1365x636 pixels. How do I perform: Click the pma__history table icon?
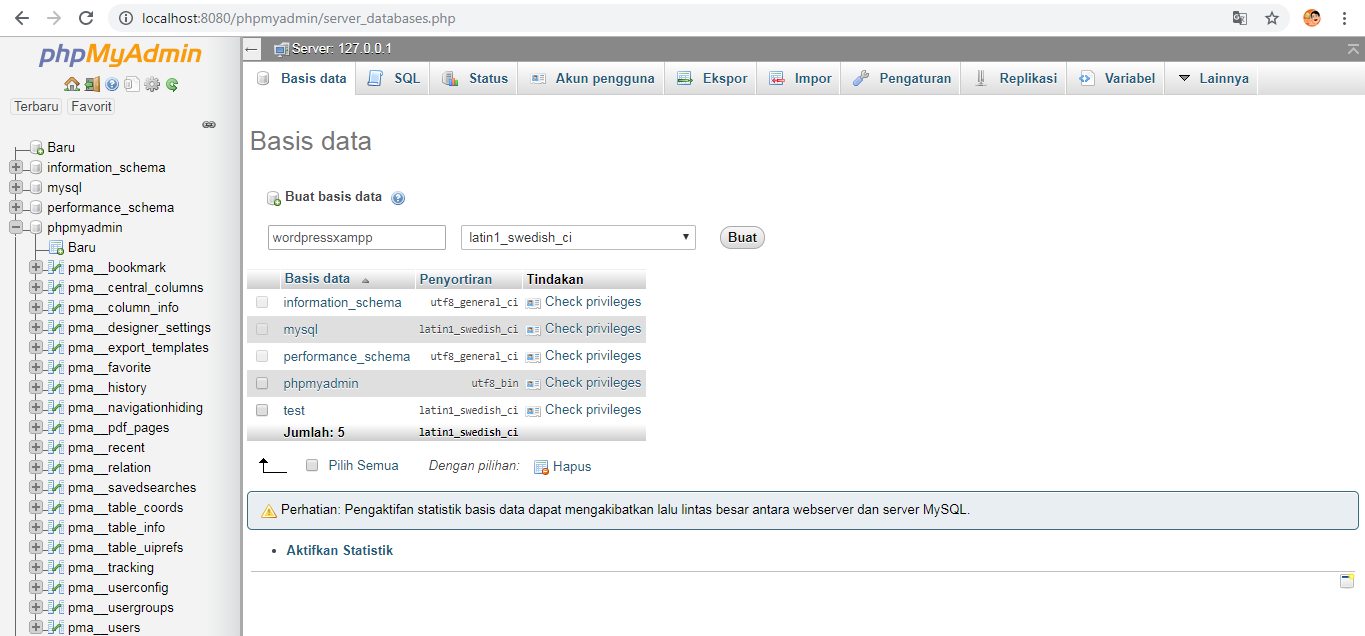point(56,387)
